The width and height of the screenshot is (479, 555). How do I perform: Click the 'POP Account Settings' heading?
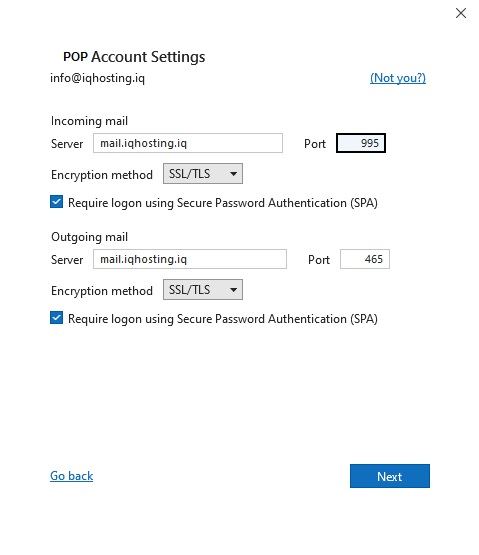point(134,57)
